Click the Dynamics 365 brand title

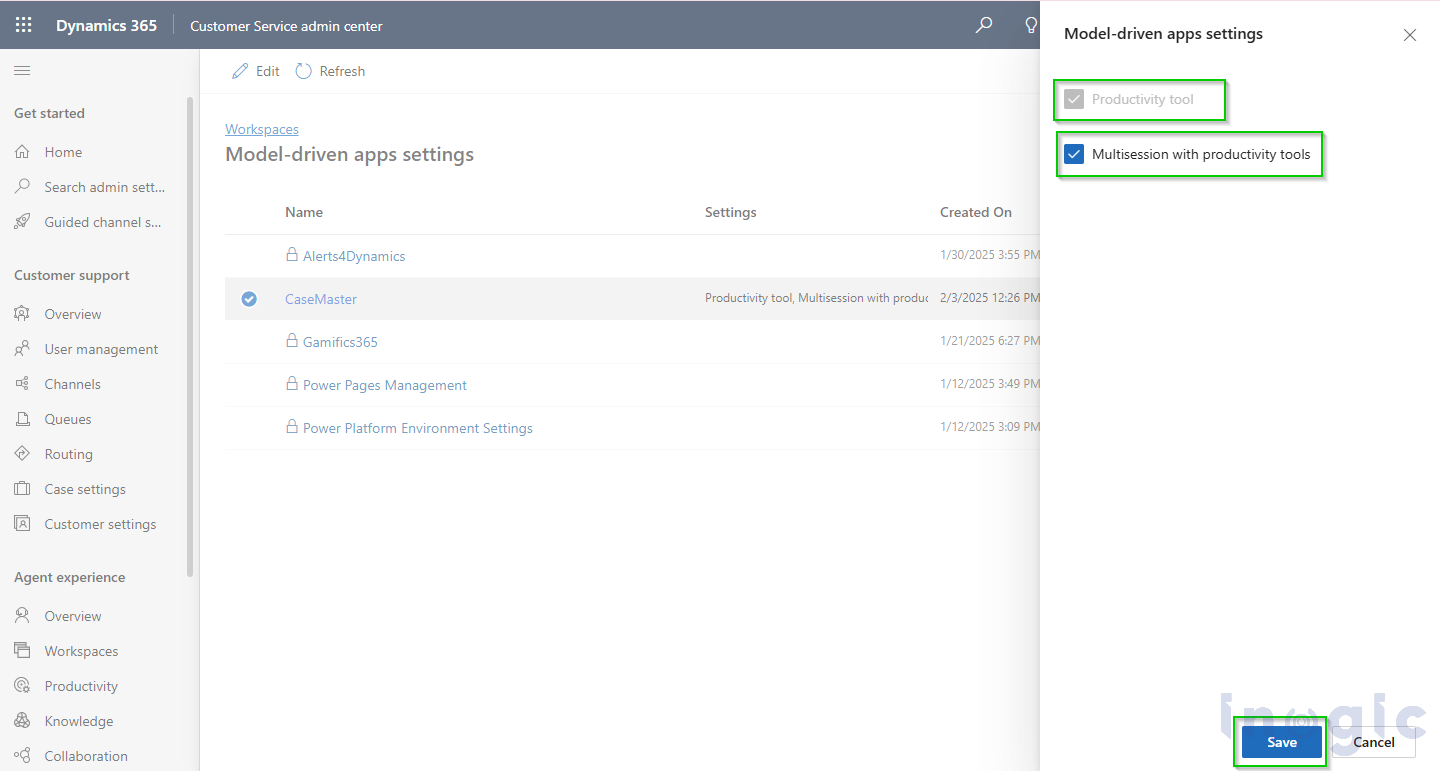(106, 26)
